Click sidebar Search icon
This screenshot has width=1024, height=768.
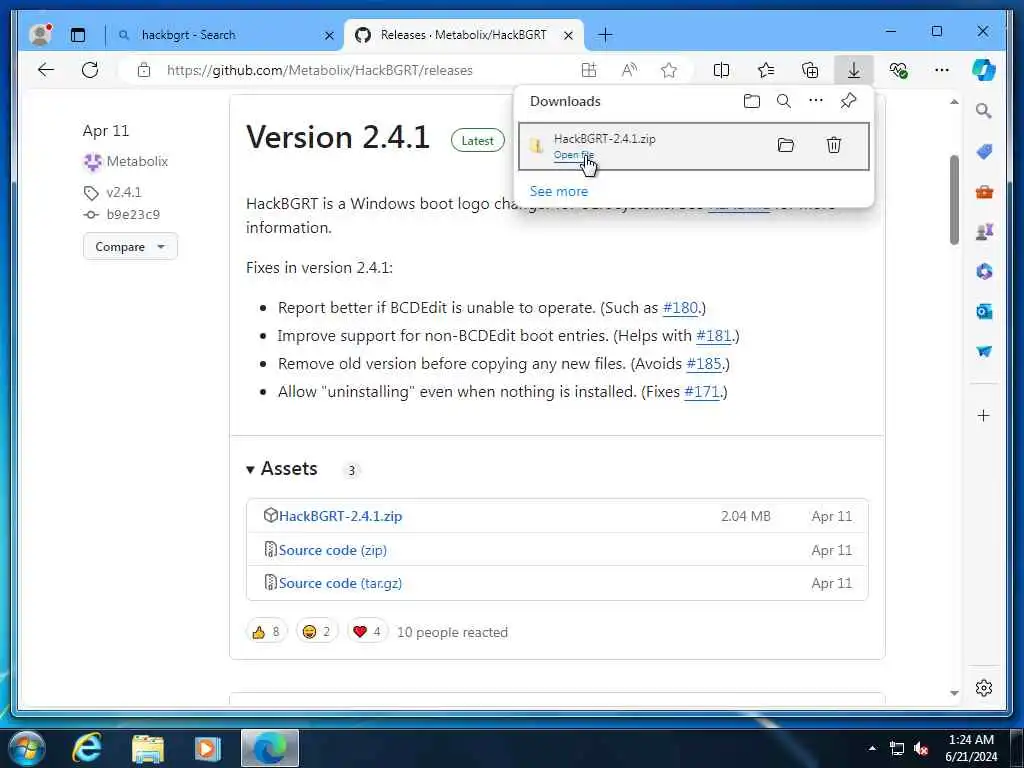984,111
